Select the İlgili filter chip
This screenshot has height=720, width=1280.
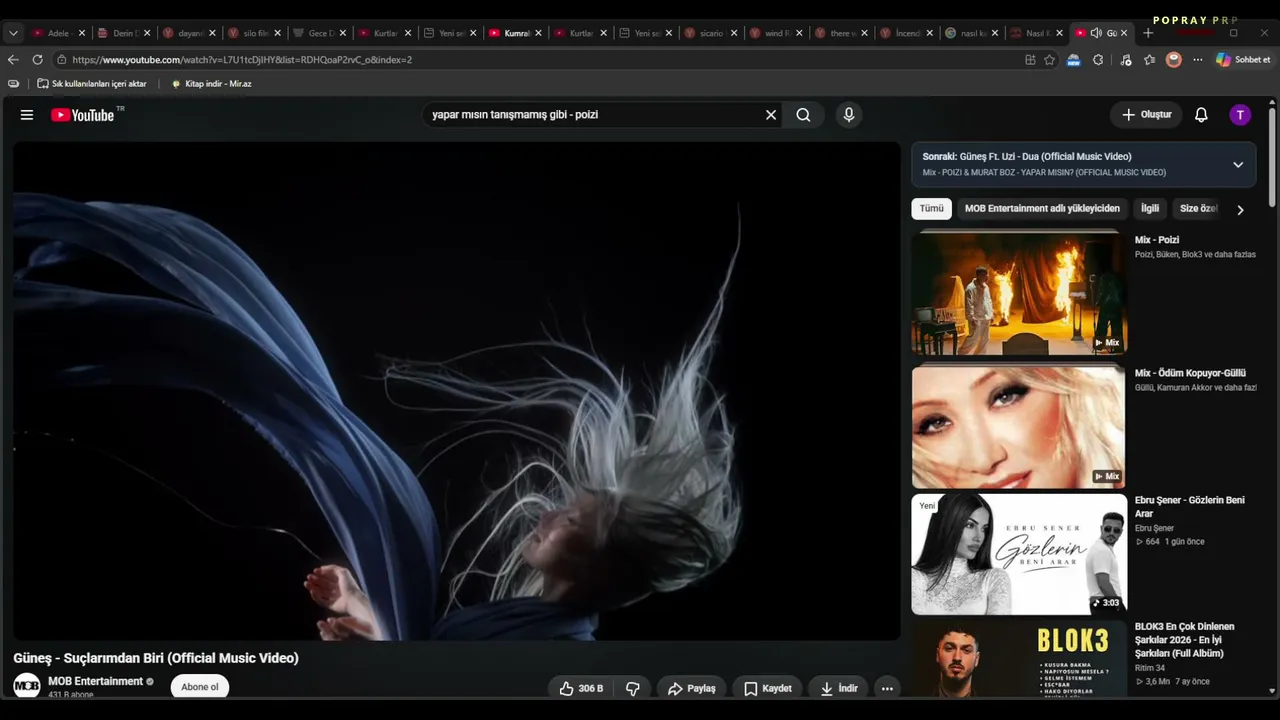[1150, 208]
